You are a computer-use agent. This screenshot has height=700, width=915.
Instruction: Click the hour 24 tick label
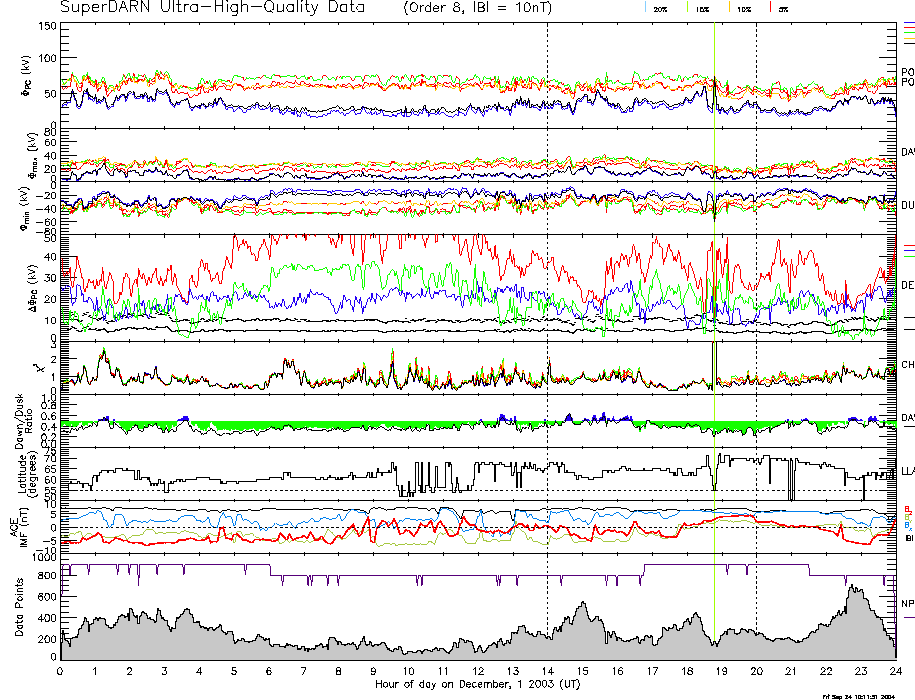(x=895, y=671)
